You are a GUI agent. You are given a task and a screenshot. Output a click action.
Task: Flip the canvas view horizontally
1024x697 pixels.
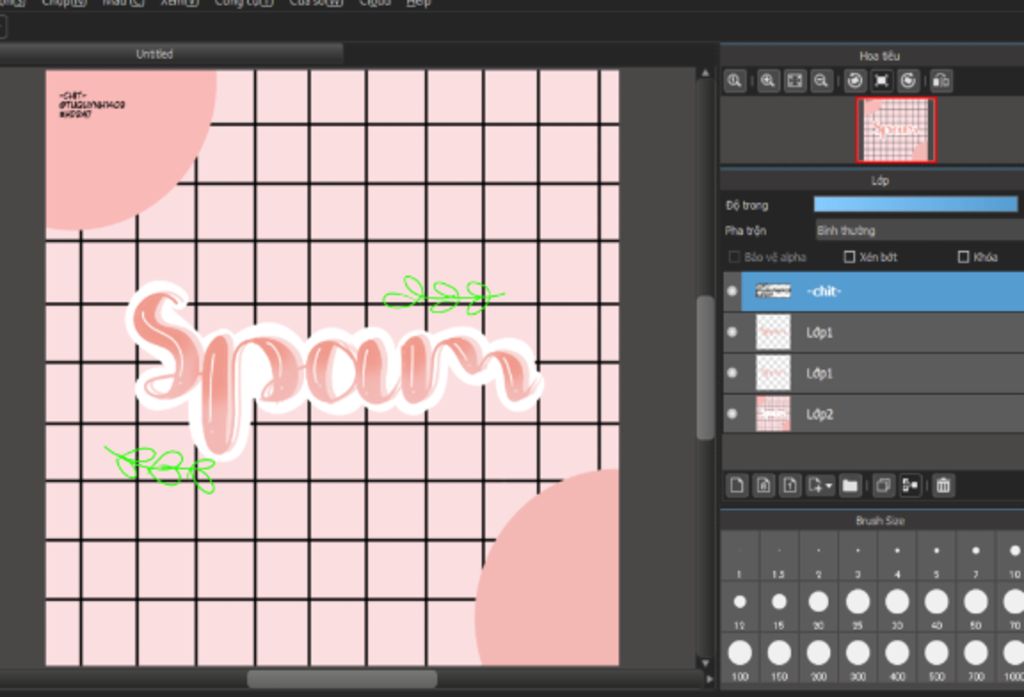click(941, 81)
